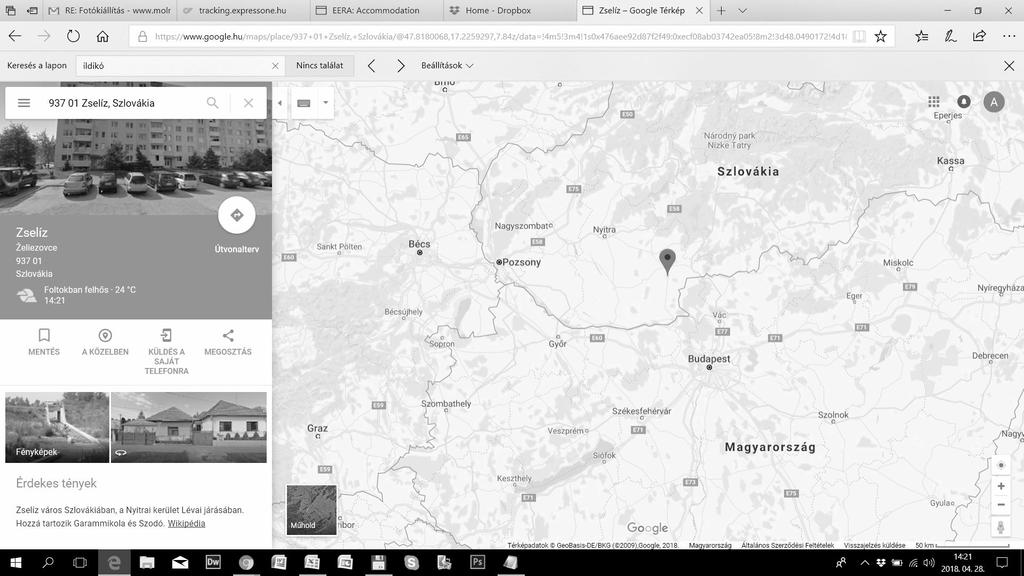Image resolution: width=1024 pixels, height=576 pixels.
Task: Open the Wikipédia link
Action: point(186,523)
